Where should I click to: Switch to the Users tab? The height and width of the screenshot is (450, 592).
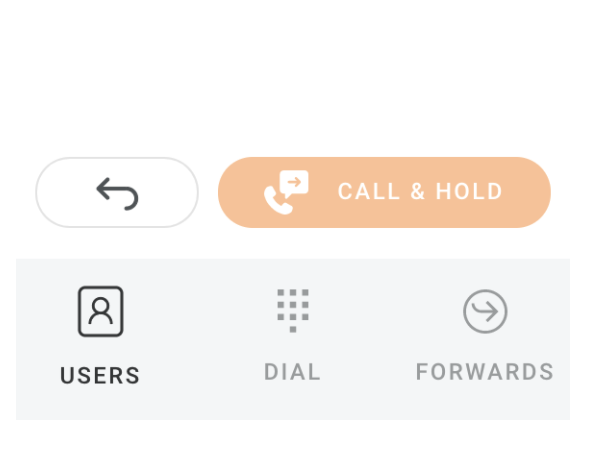click(x=100, y=336)
